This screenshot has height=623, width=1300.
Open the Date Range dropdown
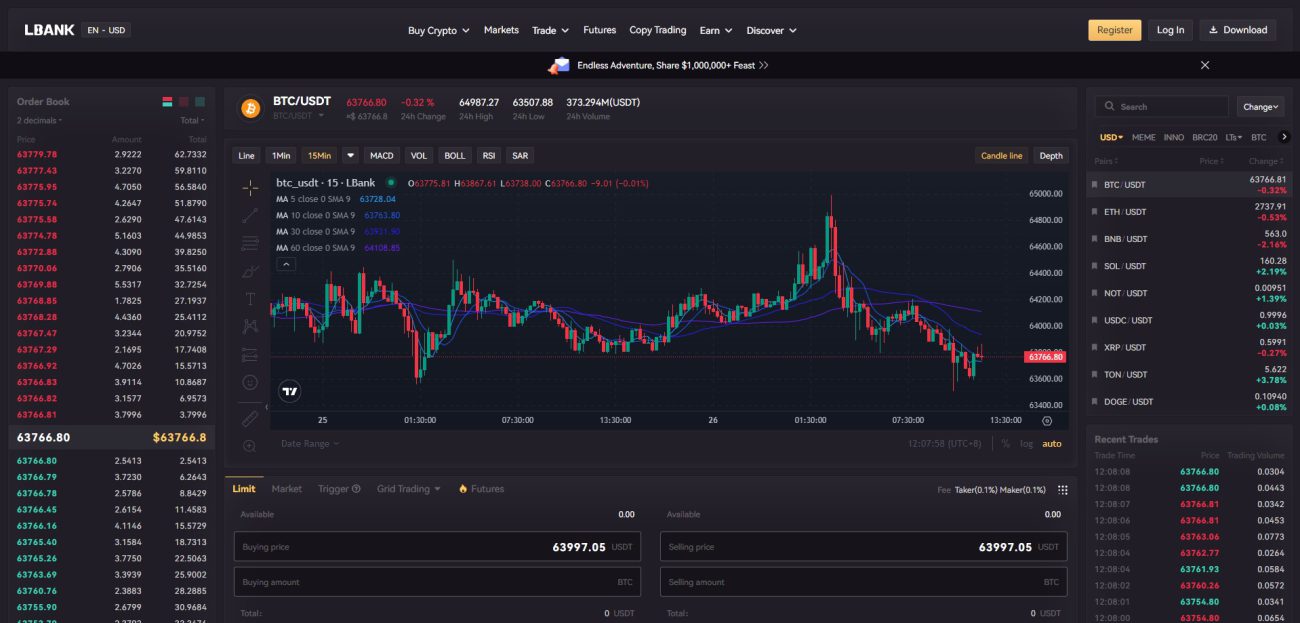310,444
